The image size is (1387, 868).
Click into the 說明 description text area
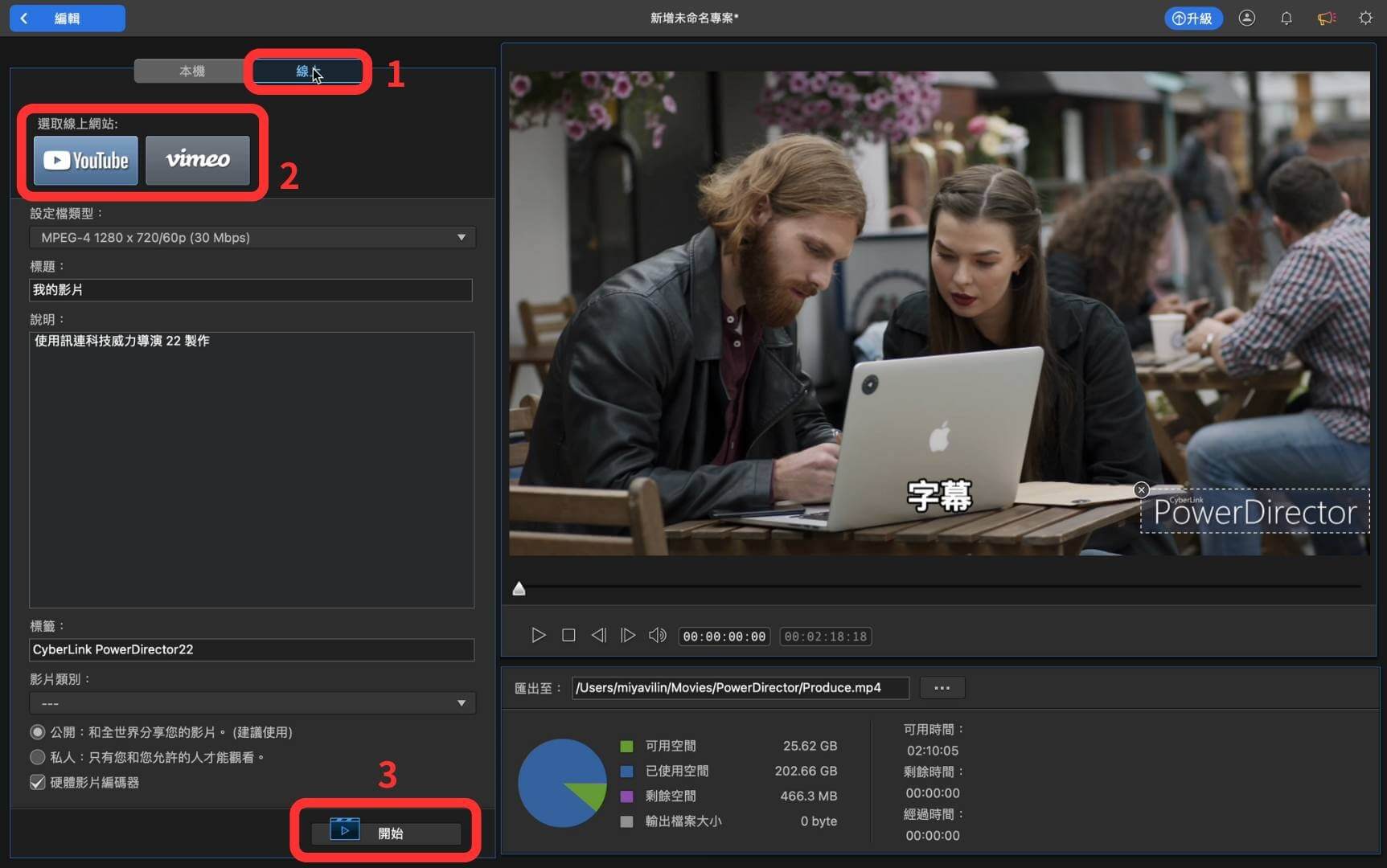coord(252,469)
